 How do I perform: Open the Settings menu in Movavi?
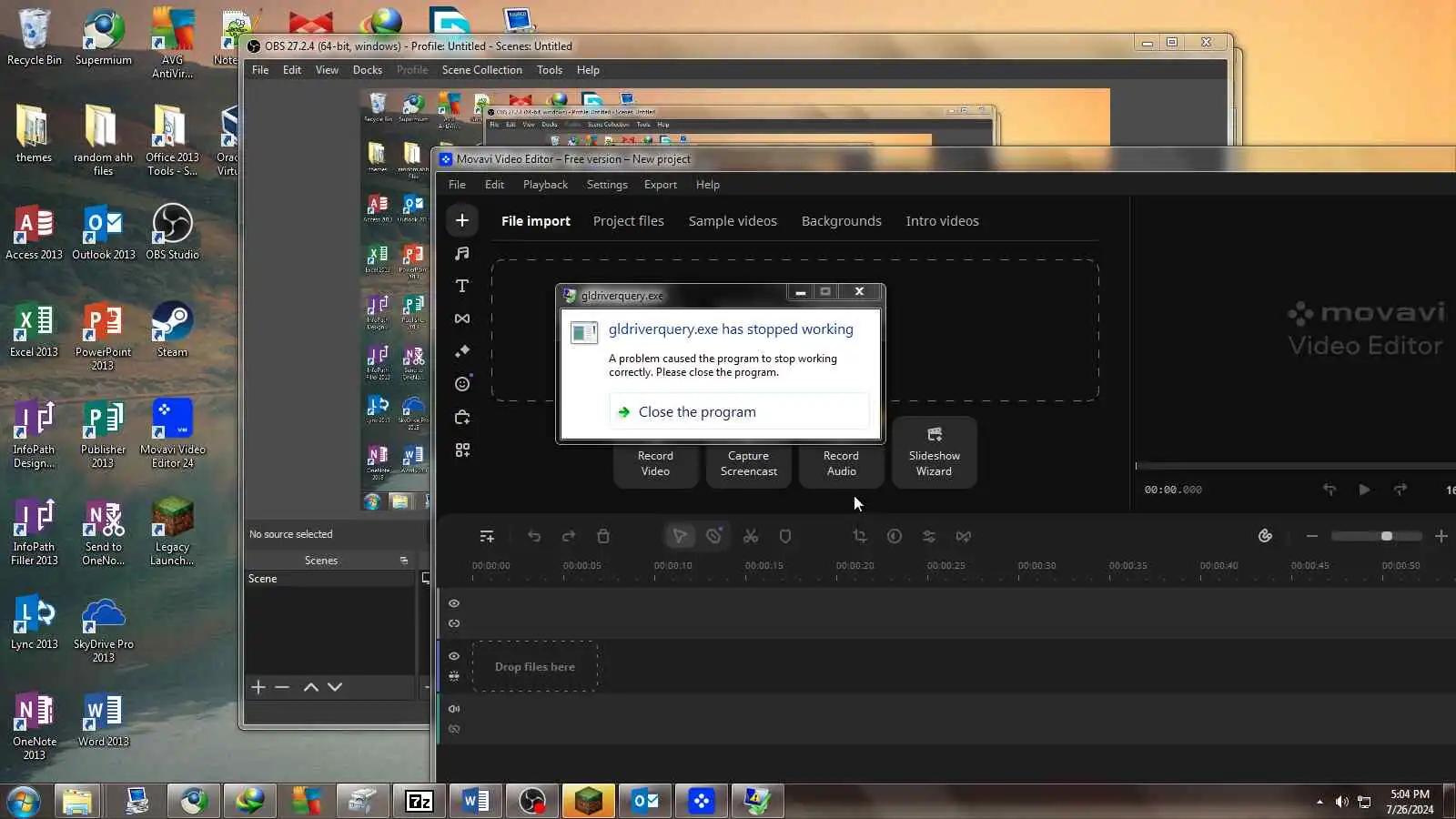coord(607,185)
